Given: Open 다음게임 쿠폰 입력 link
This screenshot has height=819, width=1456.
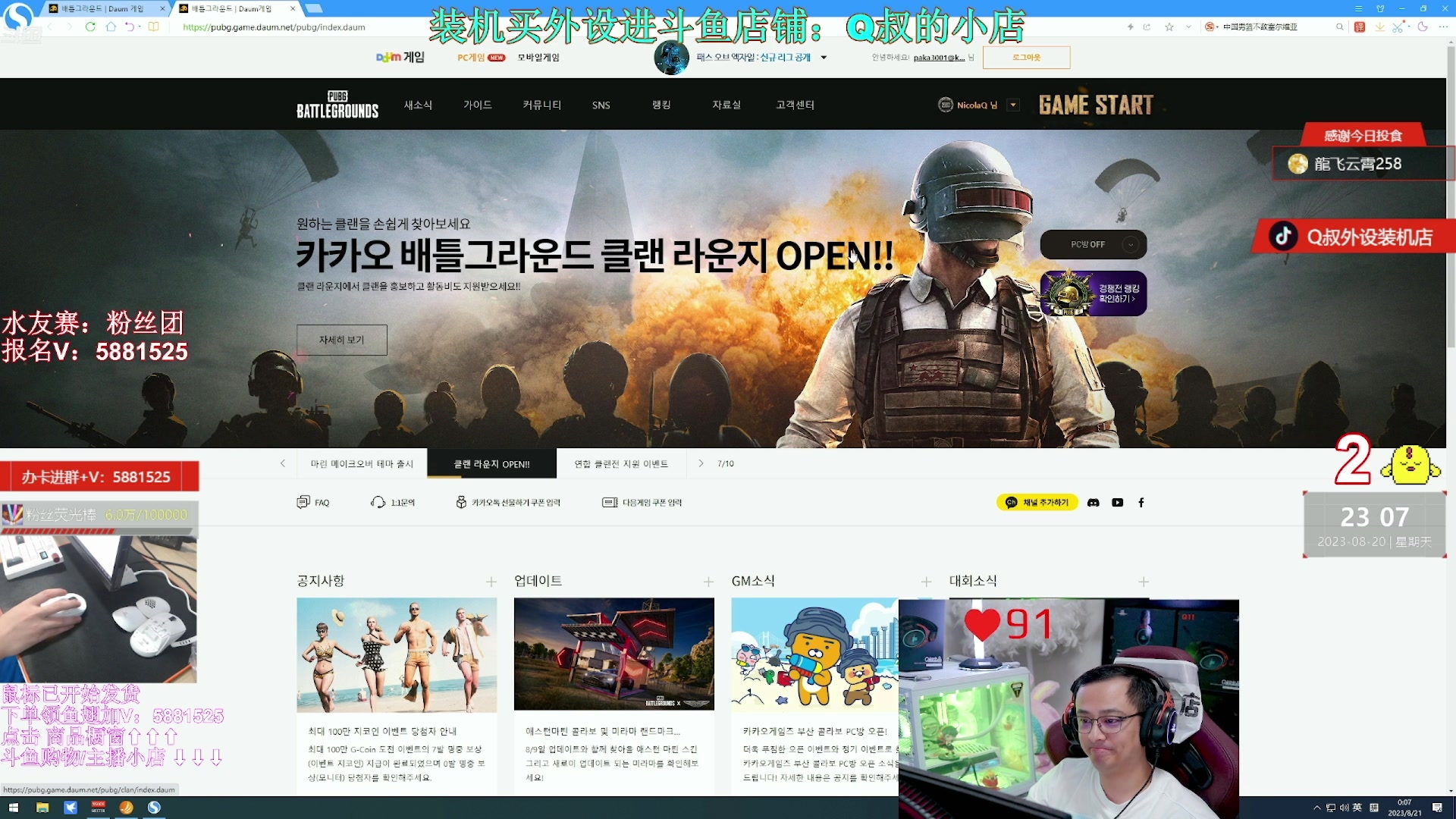Looking at the screenshot, I should (642, 502).
